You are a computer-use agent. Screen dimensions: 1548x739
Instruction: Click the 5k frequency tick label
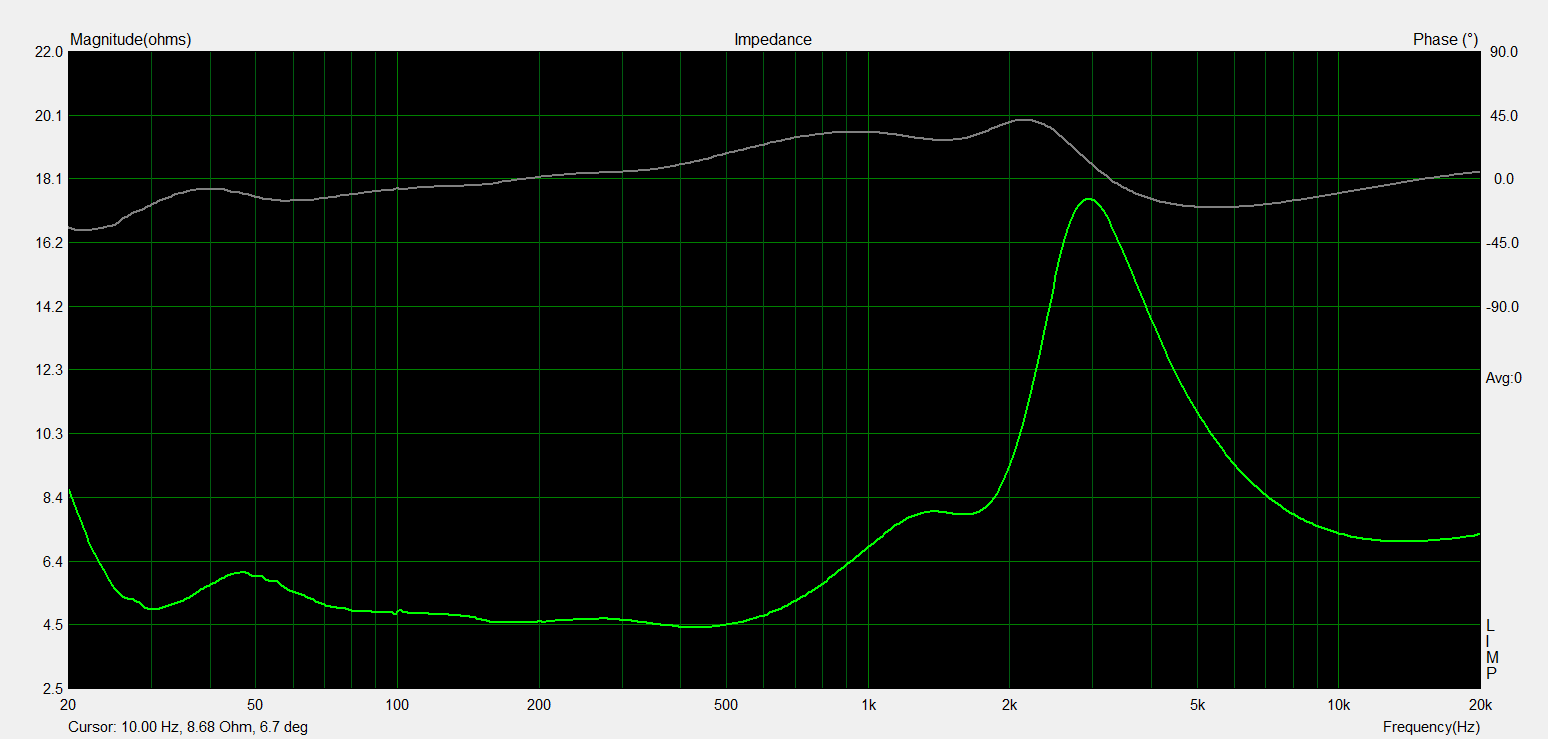pos(1196,705)
